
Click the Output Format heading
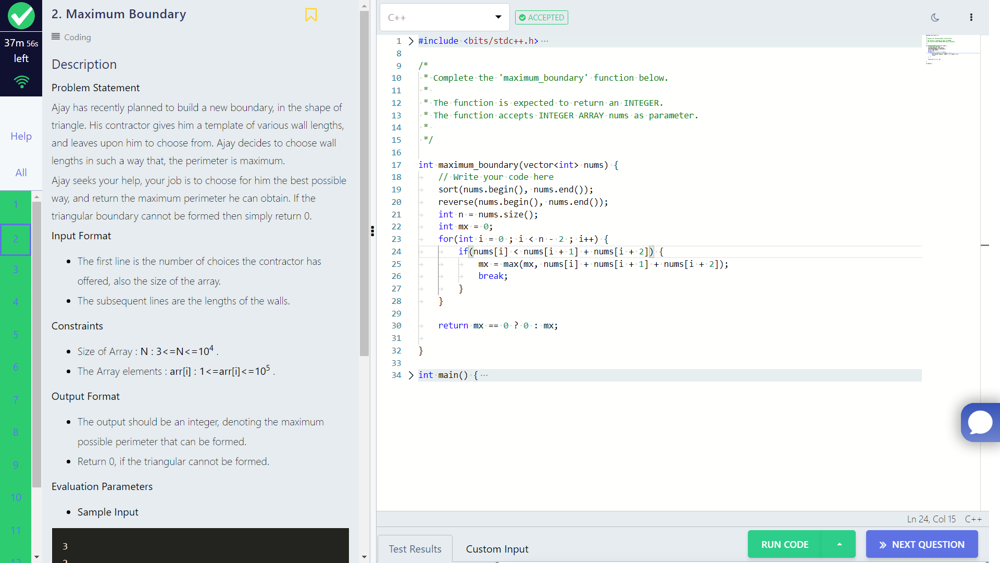pyautogui.click(x=85, y=397)
